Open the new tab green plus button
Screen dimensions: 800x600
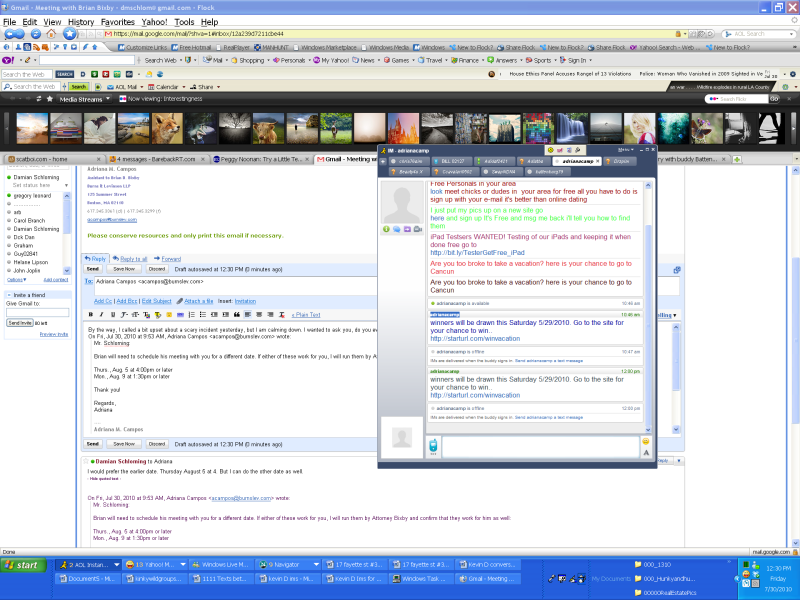point(737,160)
